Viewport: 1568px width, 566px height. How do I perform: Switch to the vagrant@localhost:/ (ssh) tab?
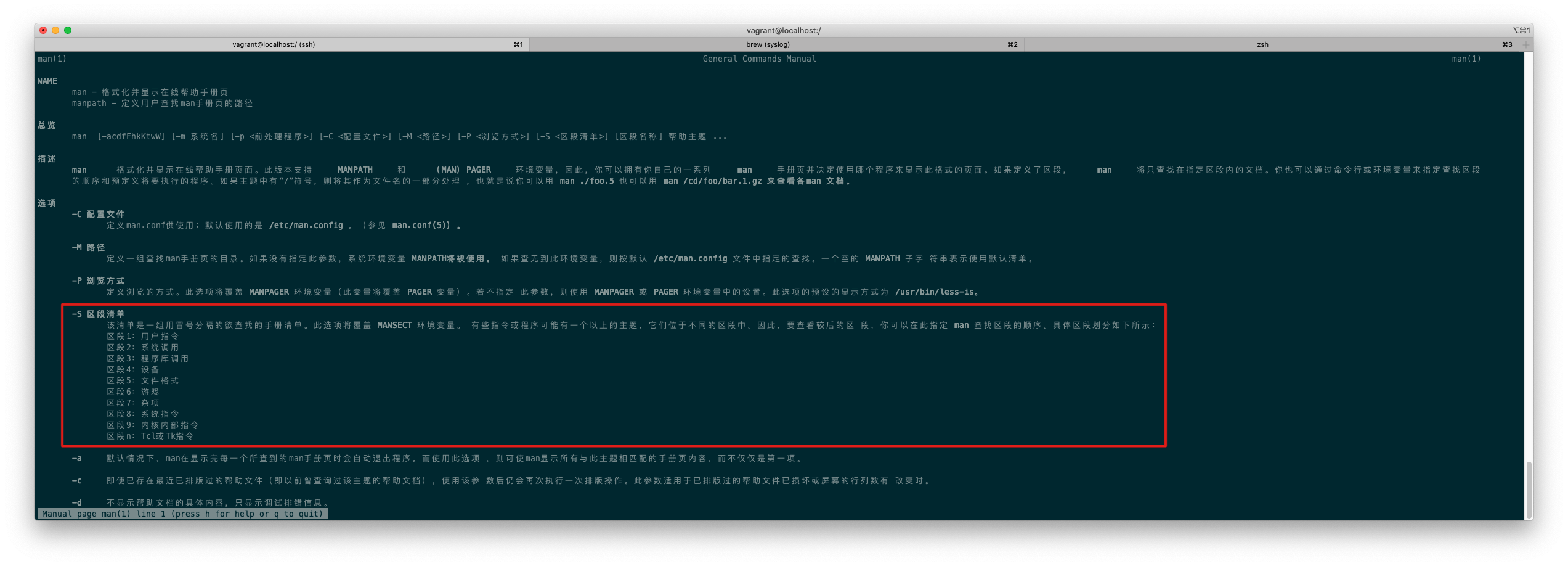(x=282, y=44)
